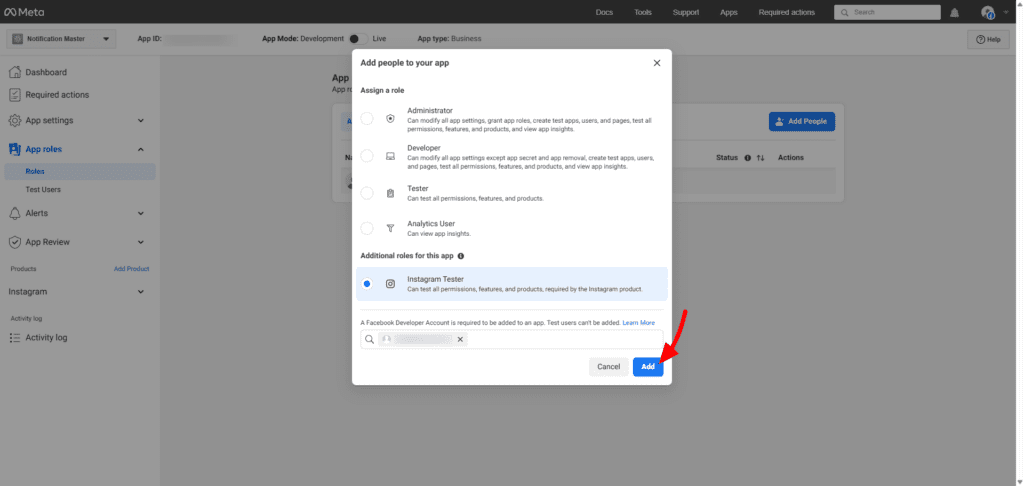Click the Activity log sidebar entry
The width and height of the screenshot is (1024, 486).
tap(46, 338)
